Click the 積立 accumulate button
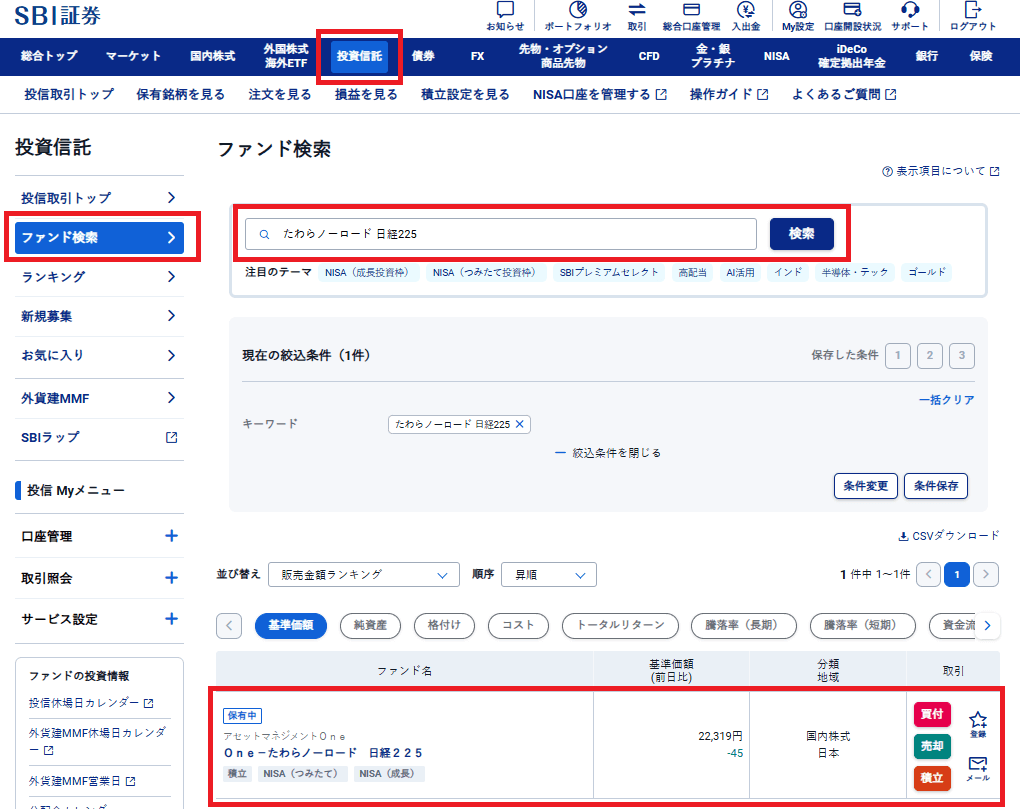The height and width of the screenshot is (809, 1020). coord(932,778)
